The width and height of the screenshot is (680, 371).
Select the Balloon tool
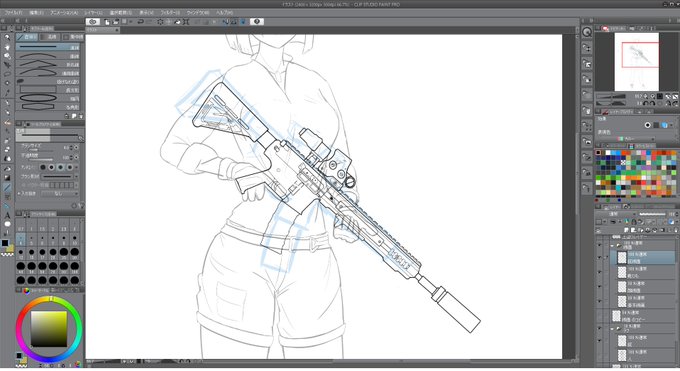(x=7, y=224)
